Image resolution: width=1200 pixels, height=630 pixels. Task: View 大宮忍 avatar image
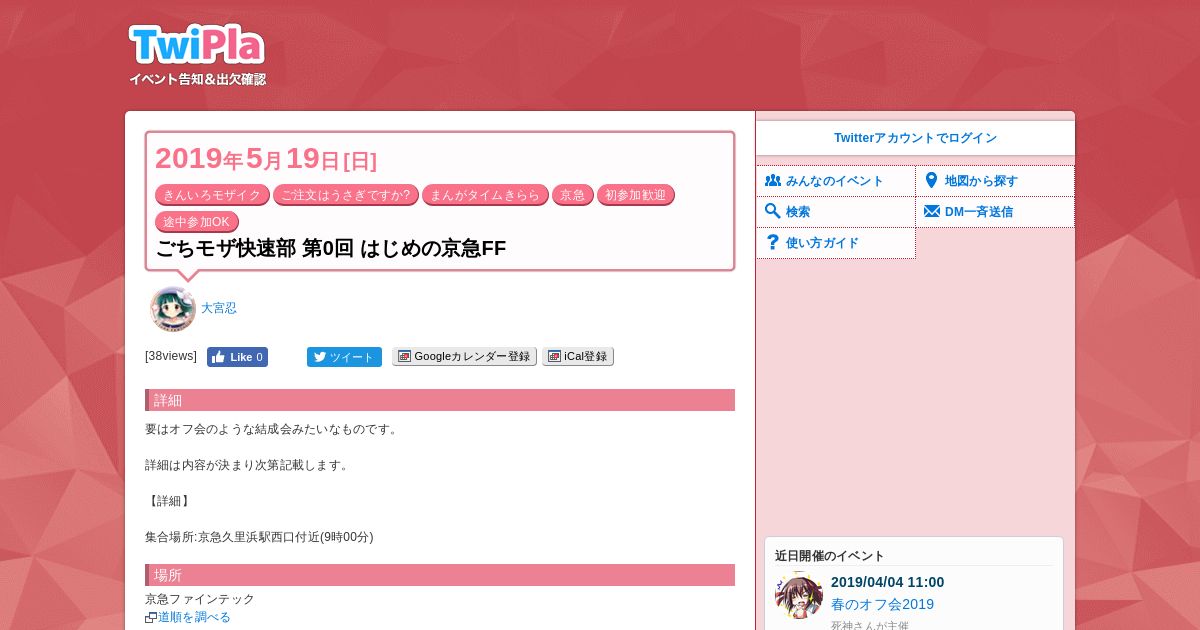(x=173, y=309)
